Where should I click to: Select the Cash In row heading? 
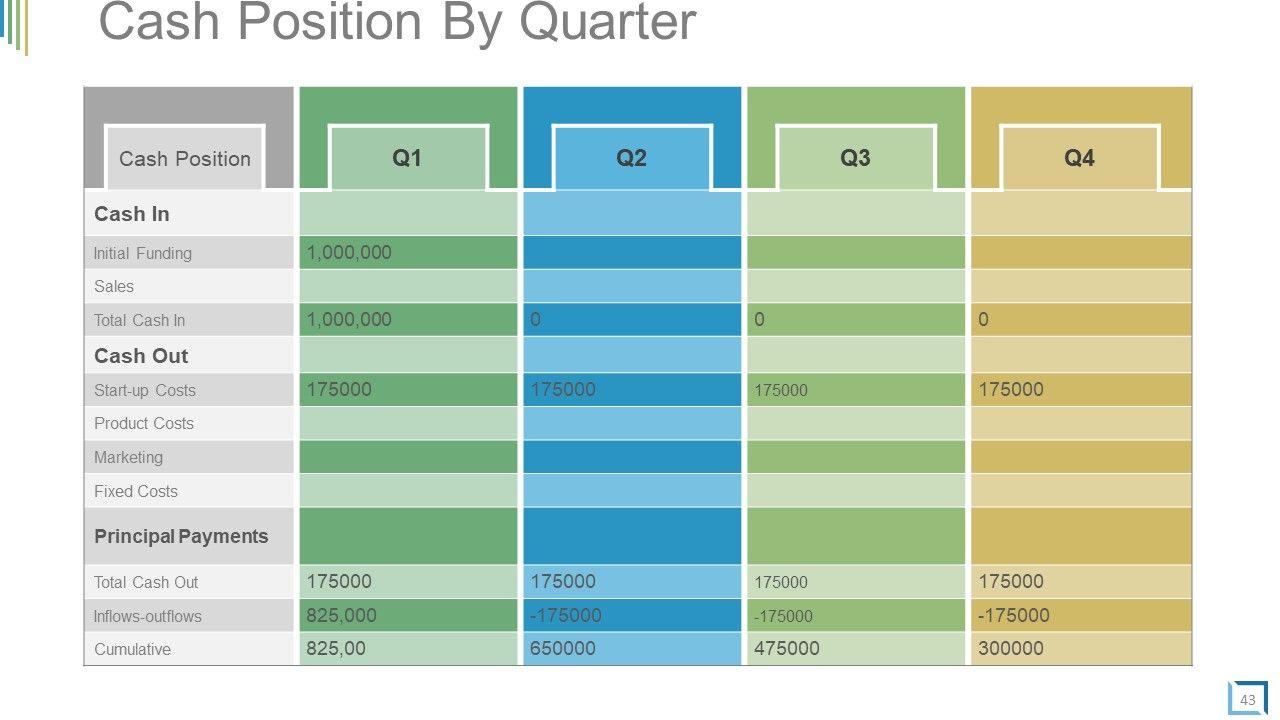tap(132, 214)
